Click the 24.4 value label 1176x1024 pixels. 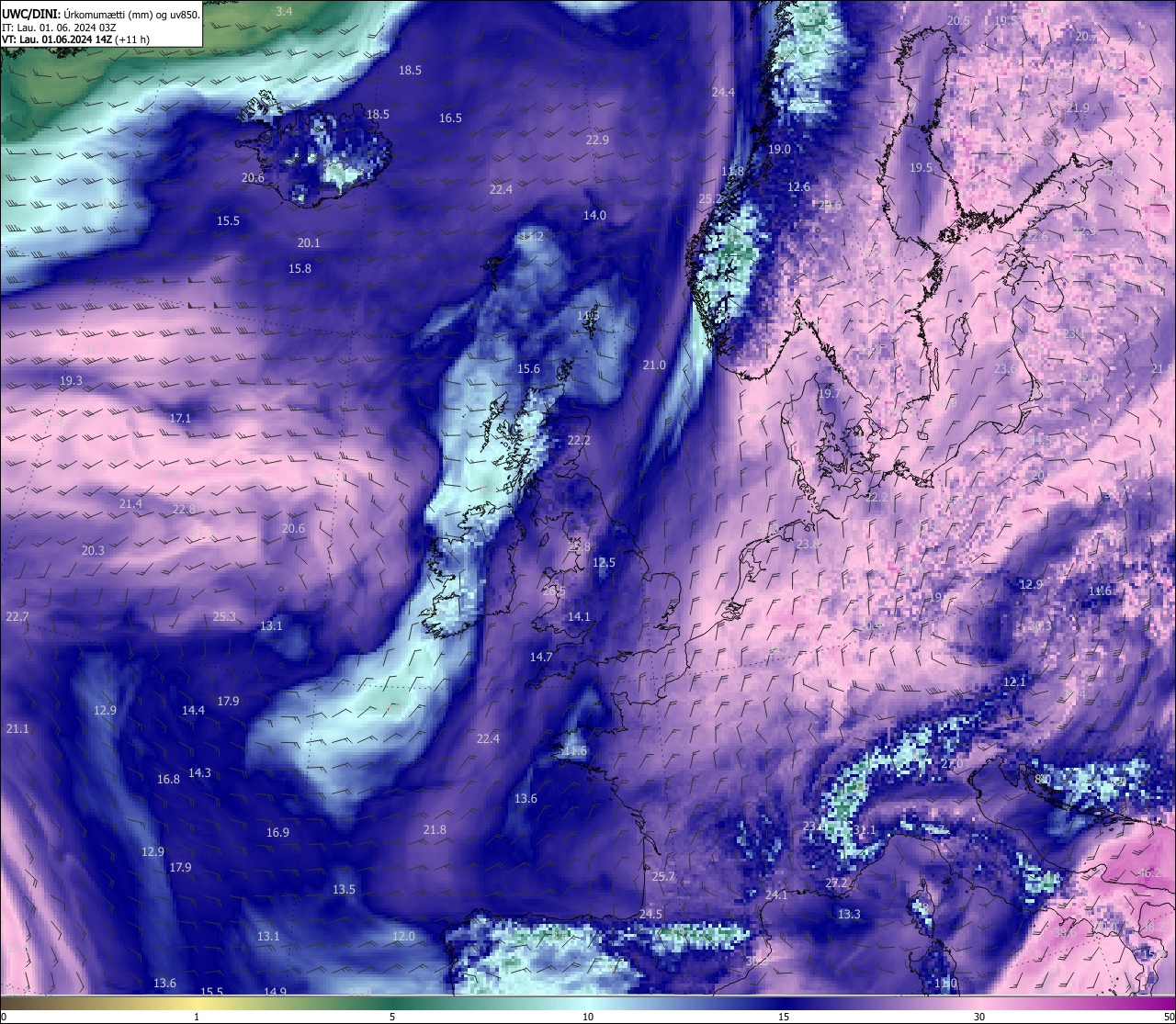click(x=723, y=92)
